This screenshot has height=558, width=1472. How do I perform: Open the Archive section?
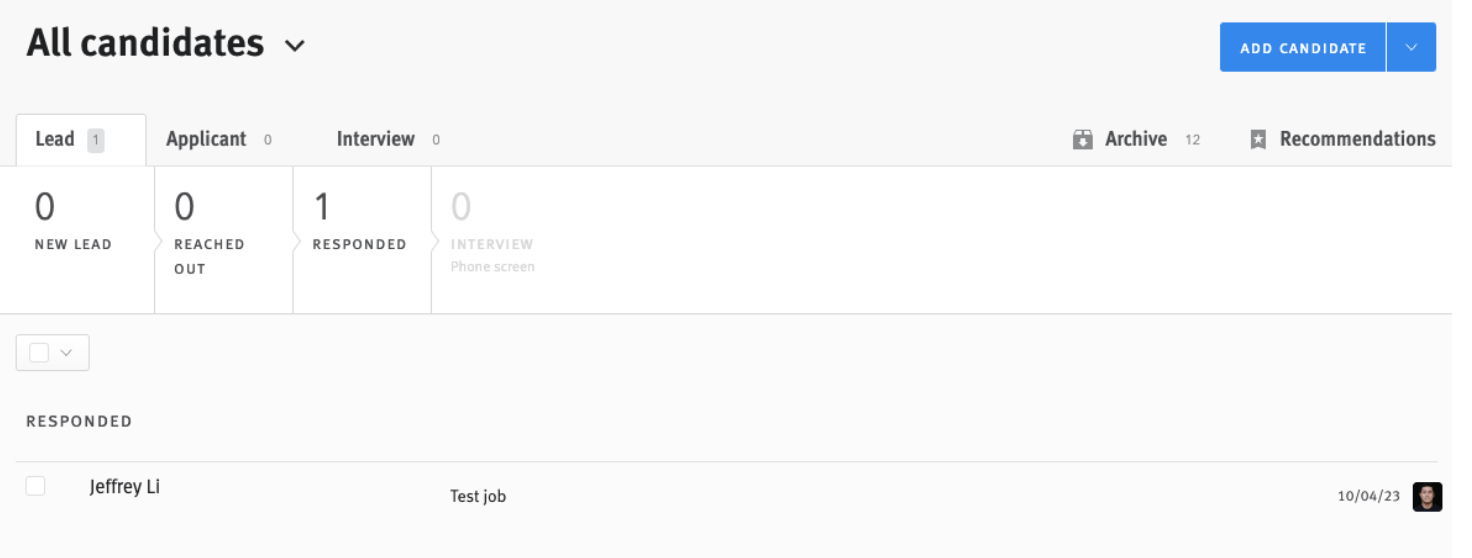(x=1135, y=139)
